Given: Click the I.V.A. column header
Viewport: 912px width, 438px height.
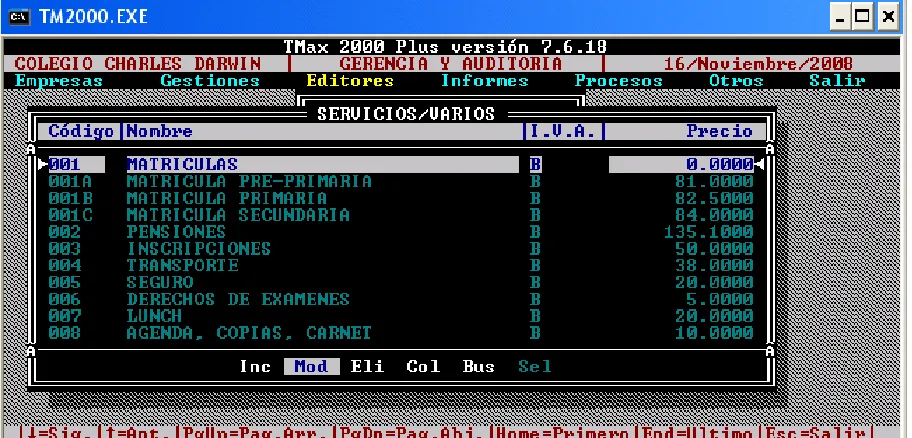Looking at the screenshot, I should click(x=563, y=131).
